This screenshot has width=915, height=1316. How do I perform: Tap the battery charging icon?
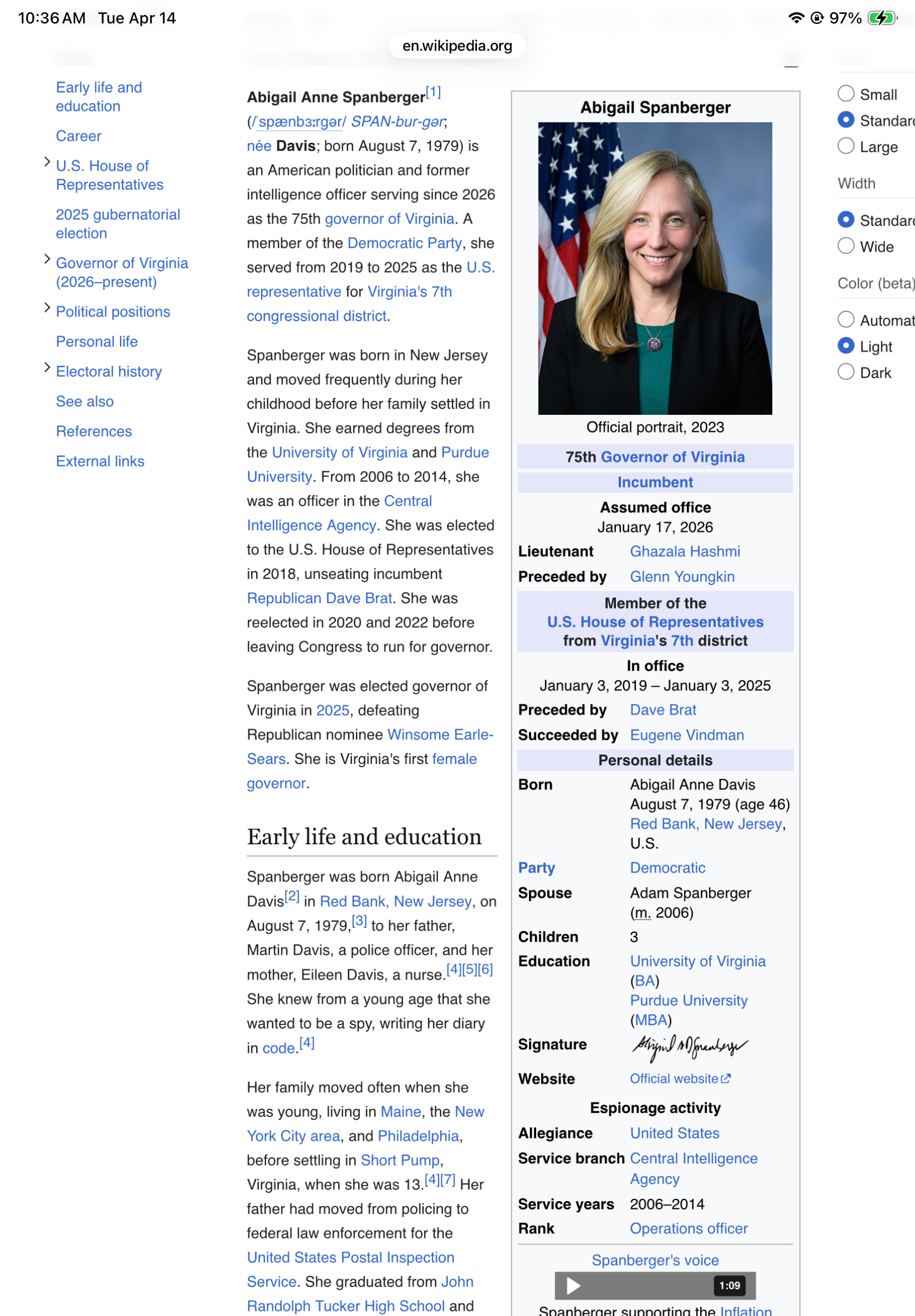881,18
